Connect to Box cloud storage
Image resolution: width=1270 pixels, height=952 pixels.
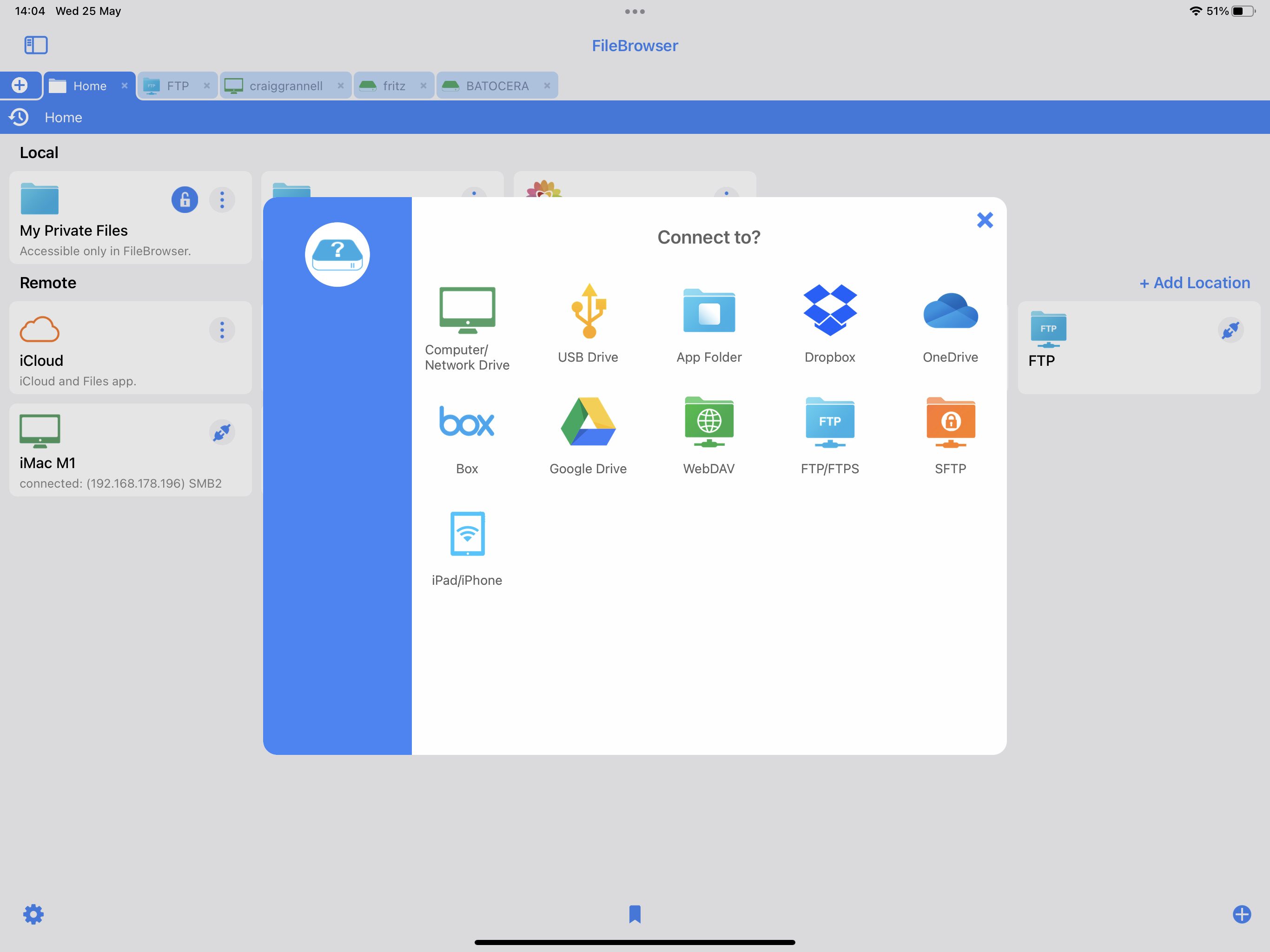[x=467, y=439]
